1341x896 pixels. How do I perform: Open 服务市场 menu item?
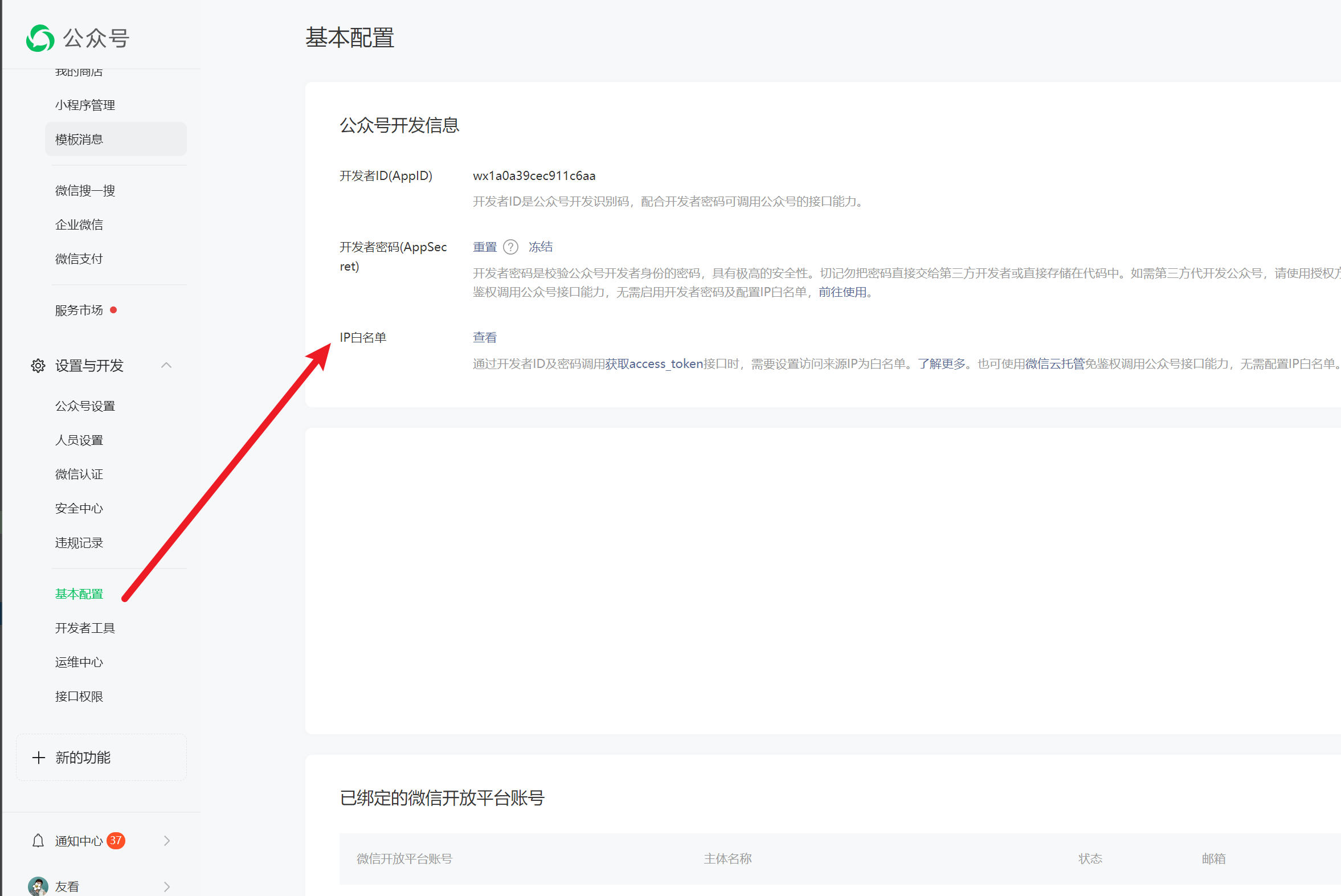tap(79, 310)
